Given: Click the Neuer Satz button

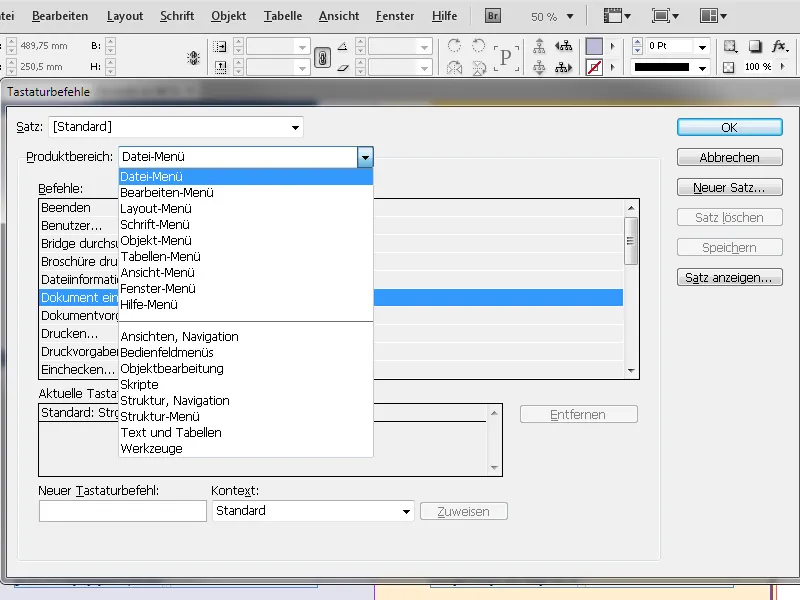Looking at the screenshot, I should point(729,187).
